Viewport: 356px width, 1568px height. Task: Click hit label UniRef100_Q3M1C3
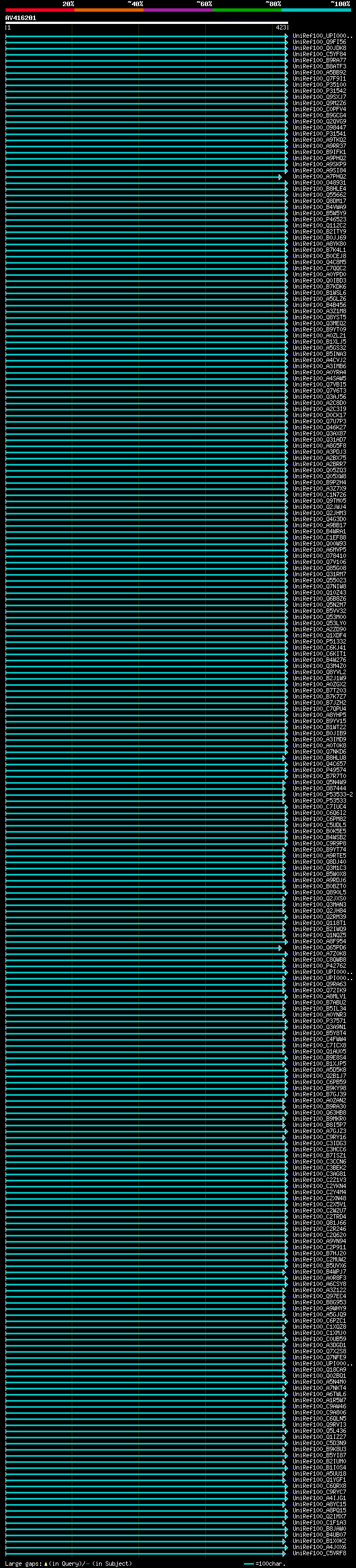319,869
